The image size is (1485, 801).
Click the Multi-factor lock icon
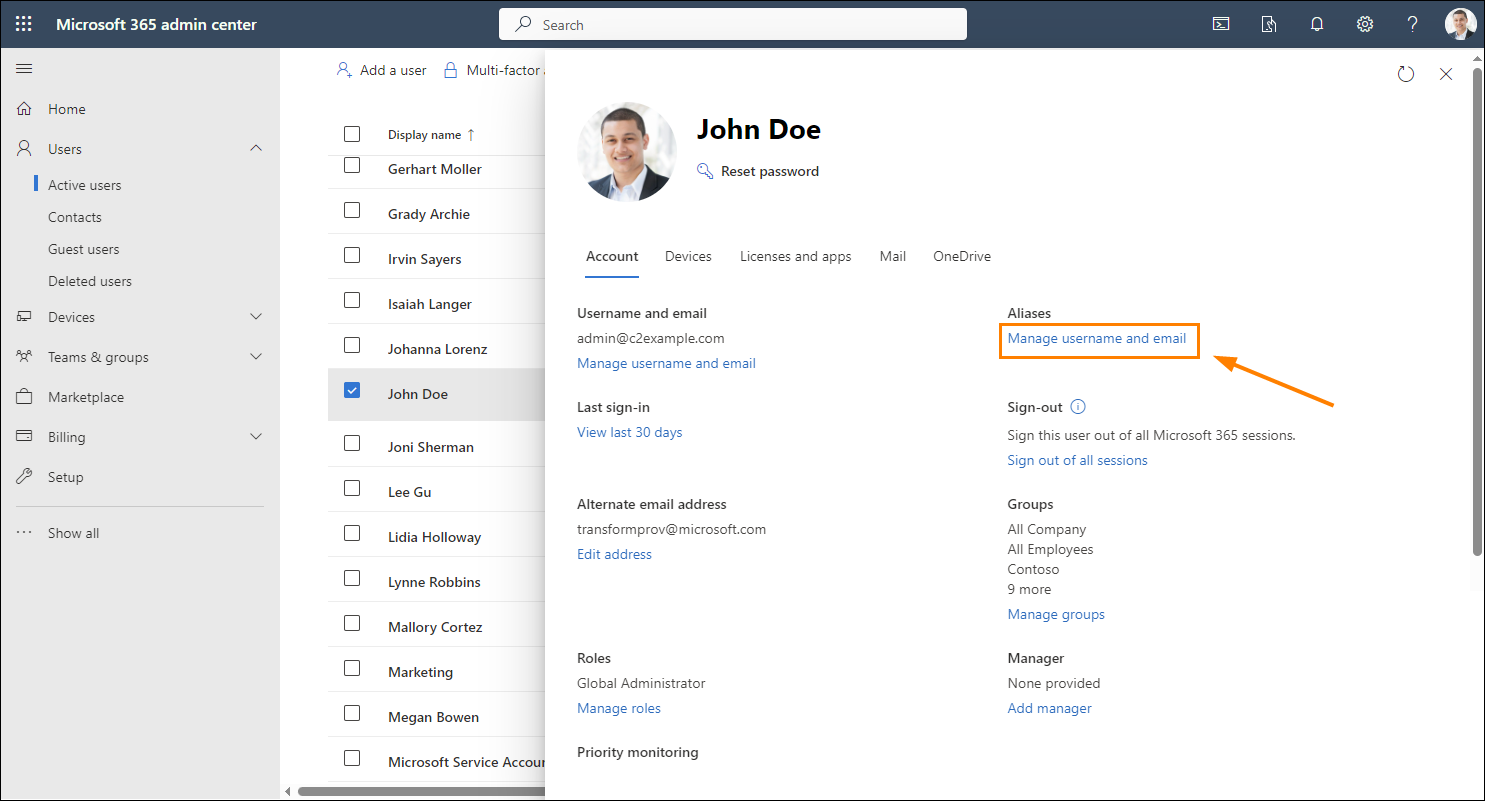coord(450,70)
